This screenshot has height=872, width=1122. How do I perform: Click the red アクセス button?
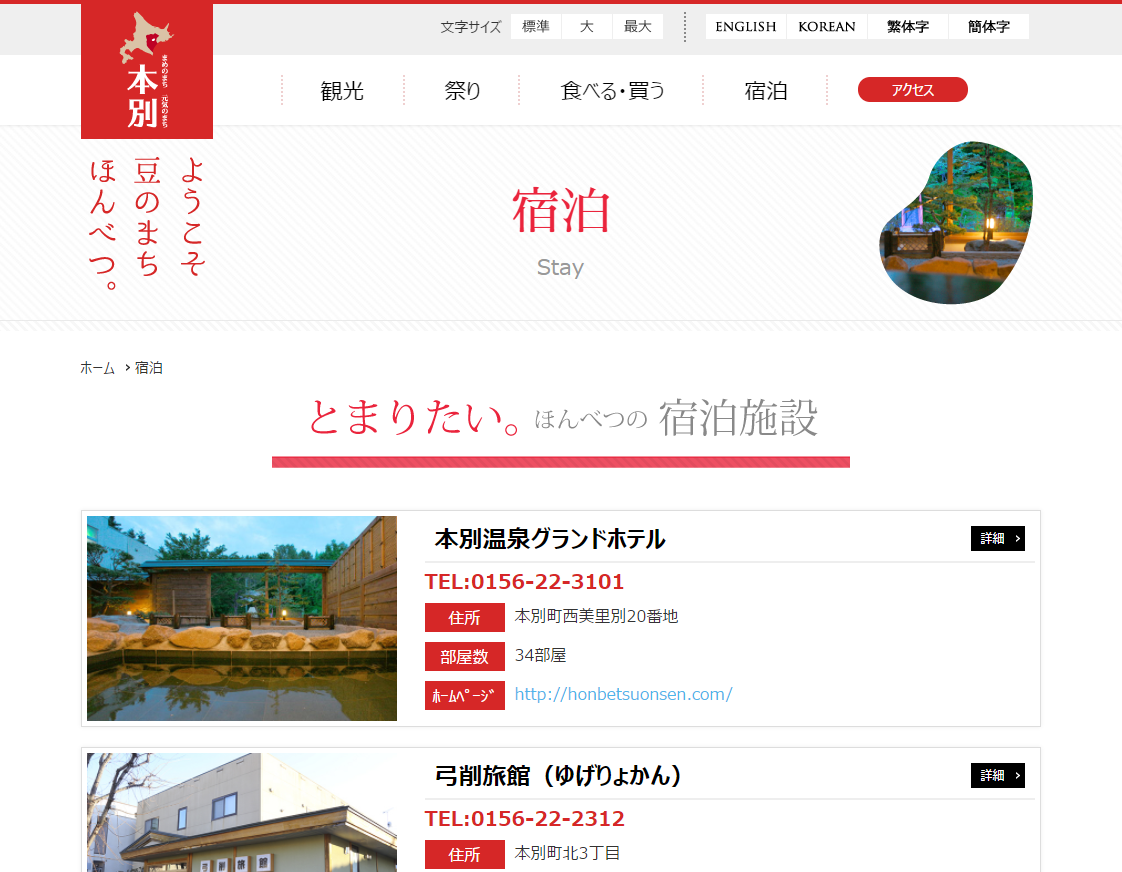point(912,89)
